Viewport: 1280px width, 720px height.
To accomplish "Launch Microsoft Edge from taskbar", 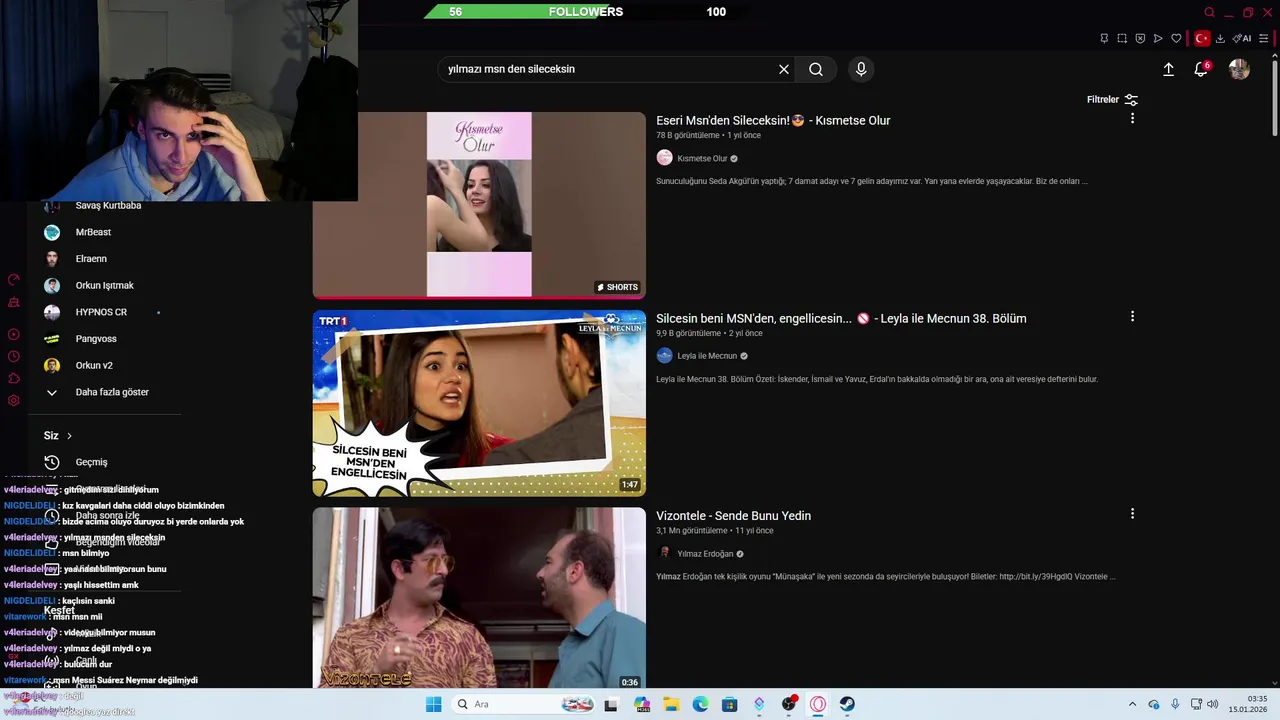I will pos(700,704).
